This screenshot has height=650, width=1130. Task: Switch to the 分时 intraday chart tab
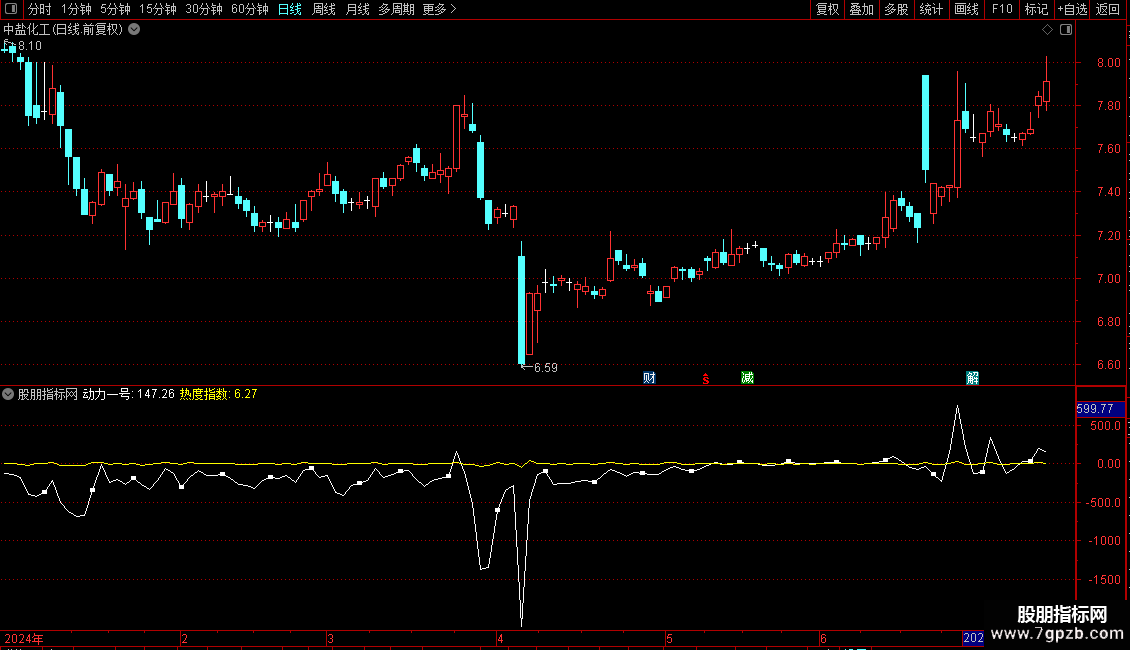click(40, 9)
